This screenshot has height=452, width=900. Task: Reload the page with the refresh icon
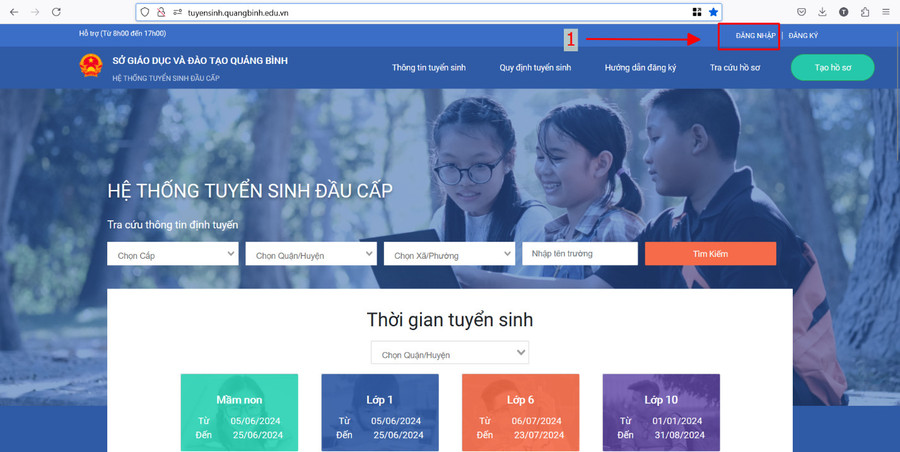(x=56, y=12)
